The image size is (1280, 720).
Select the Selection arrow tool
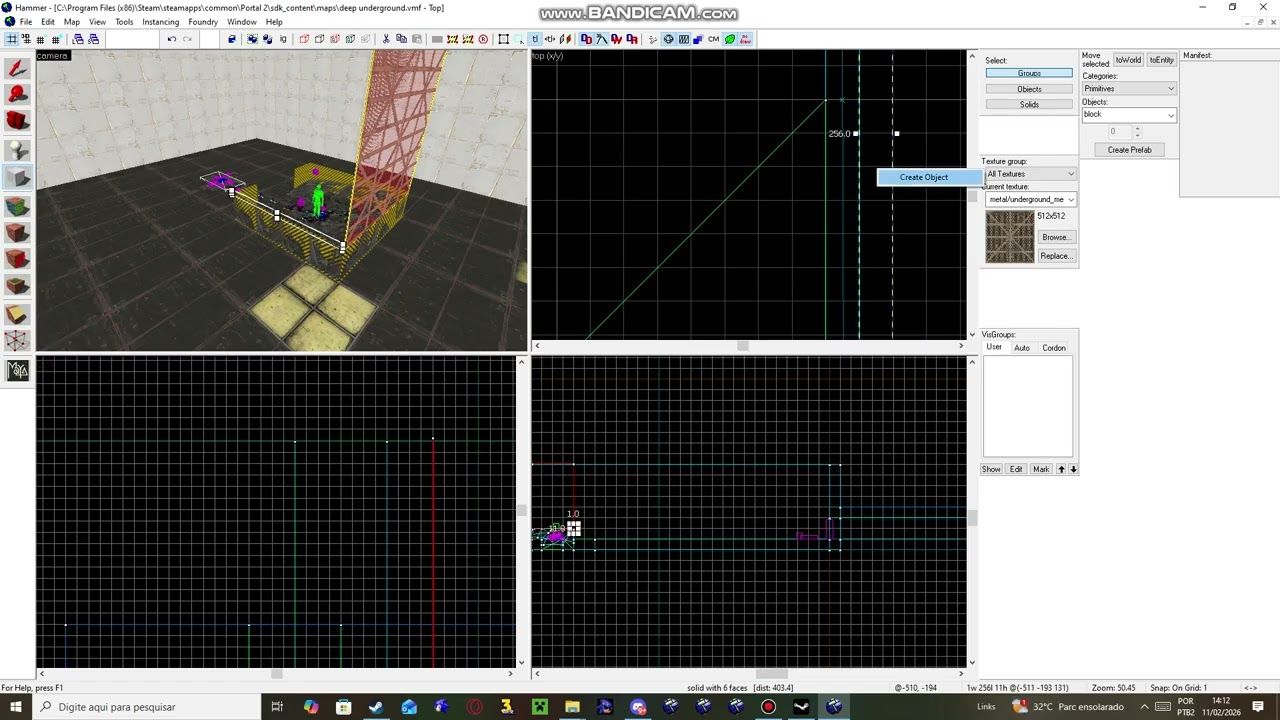pos(17,68)
